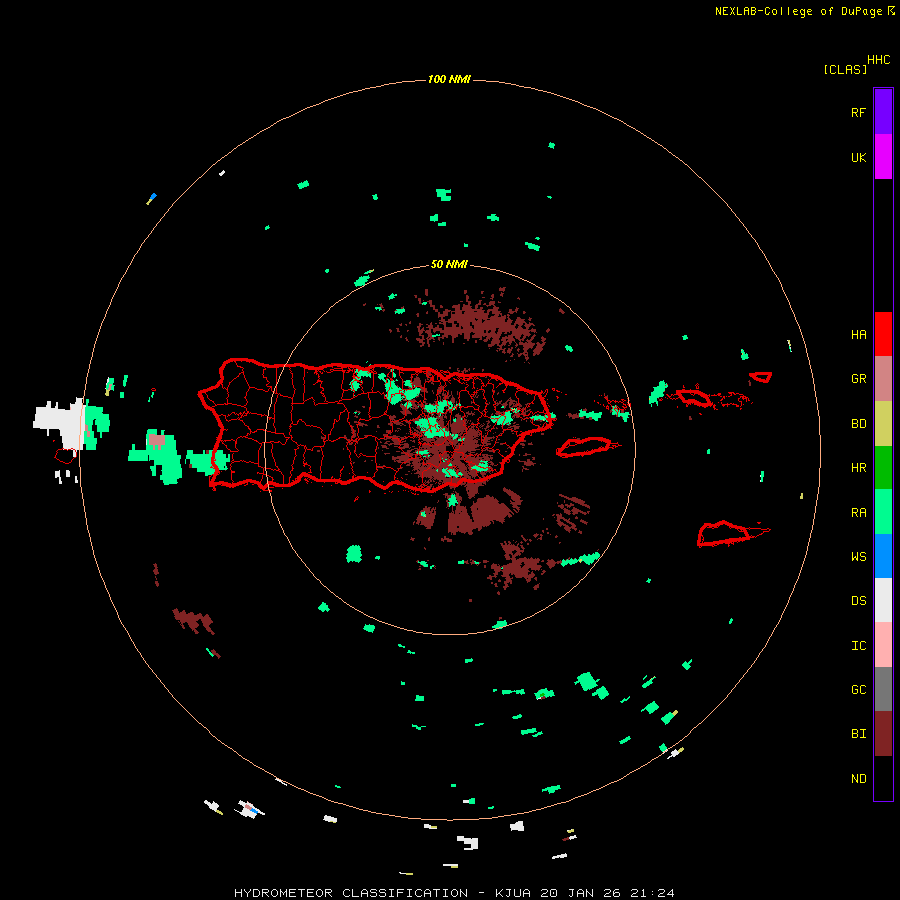Click the BI brown legend swatch
The height and width of the screenshot is (900, 900).
click(x=883, y=734)
